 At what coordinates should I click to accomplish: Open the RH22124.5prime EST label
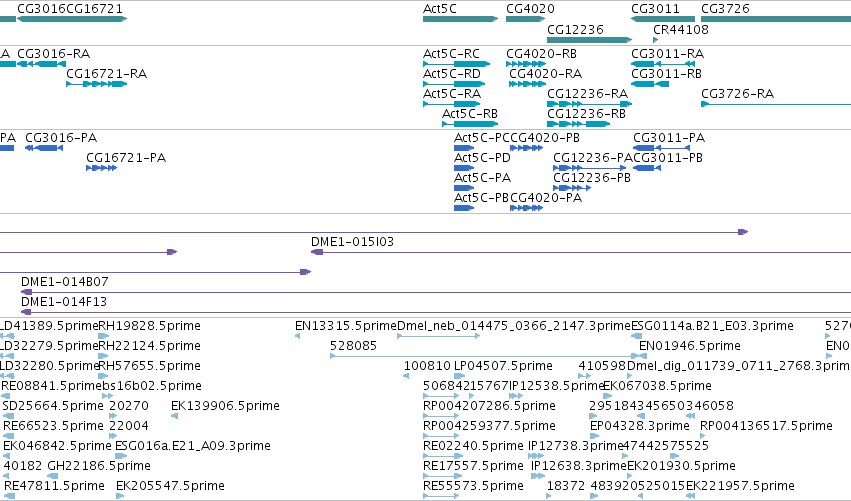point(149,346)
